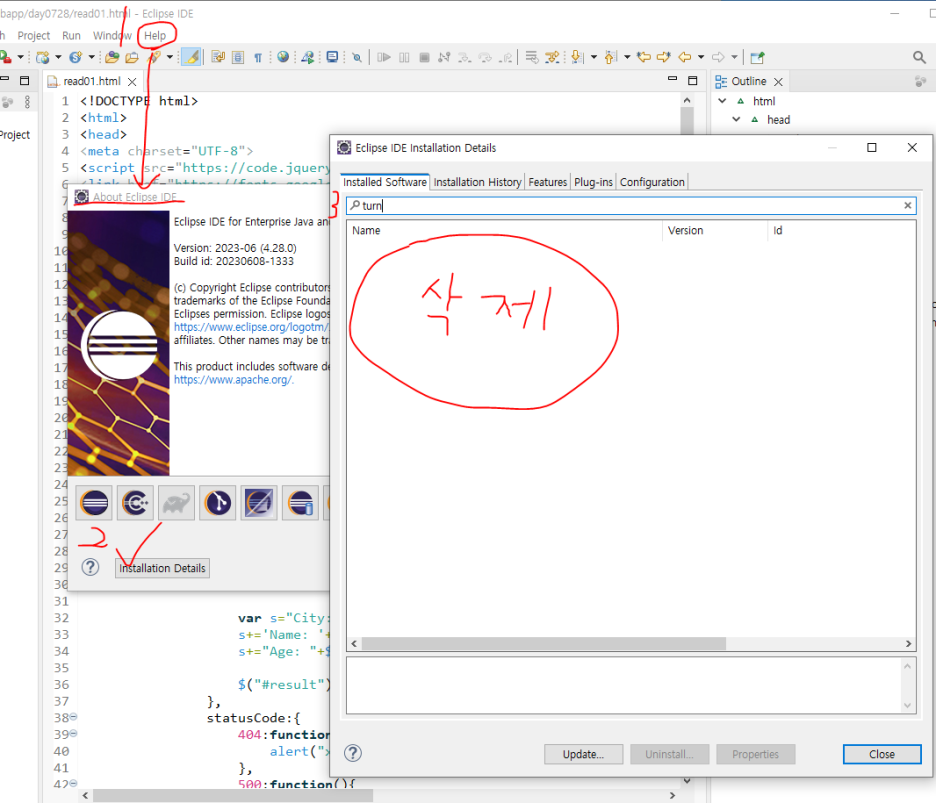Click the Eclipse database feature icon
Screen dimensions: 936x803
pos(300,503)
